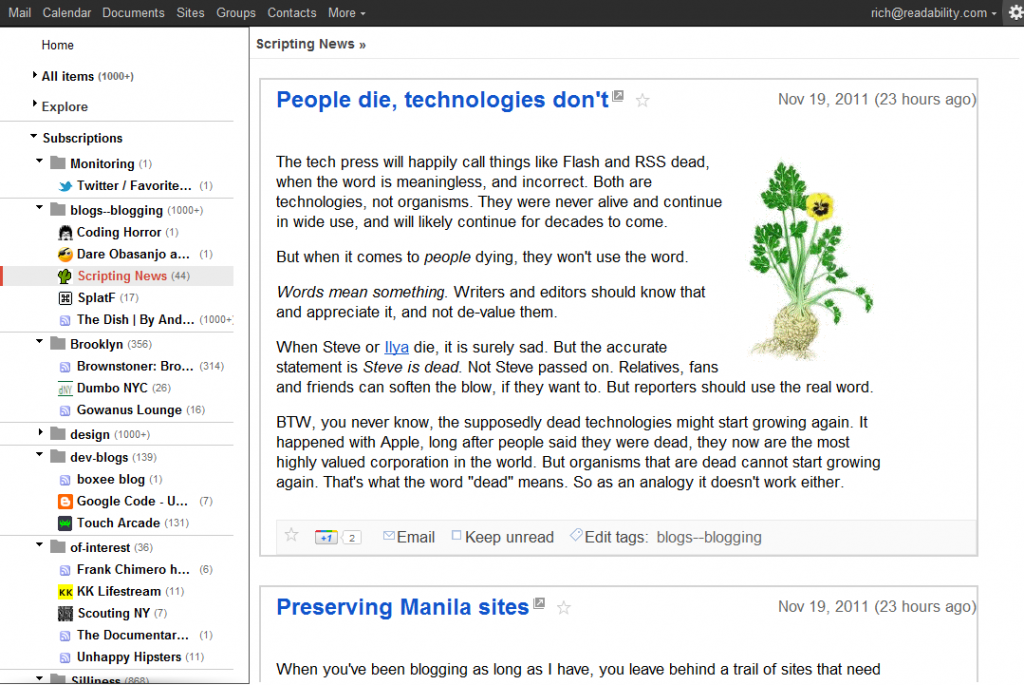Image resolution: width=1024 pixels, height=685 pixels.
Task: Collapse the dev-blogs folder
Action: coord(39,454)
